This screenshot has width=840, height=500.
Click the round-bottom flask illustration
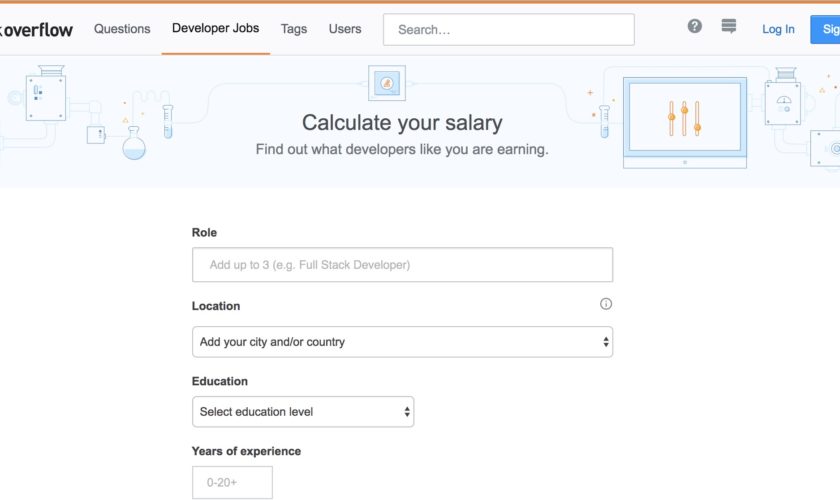134,143
